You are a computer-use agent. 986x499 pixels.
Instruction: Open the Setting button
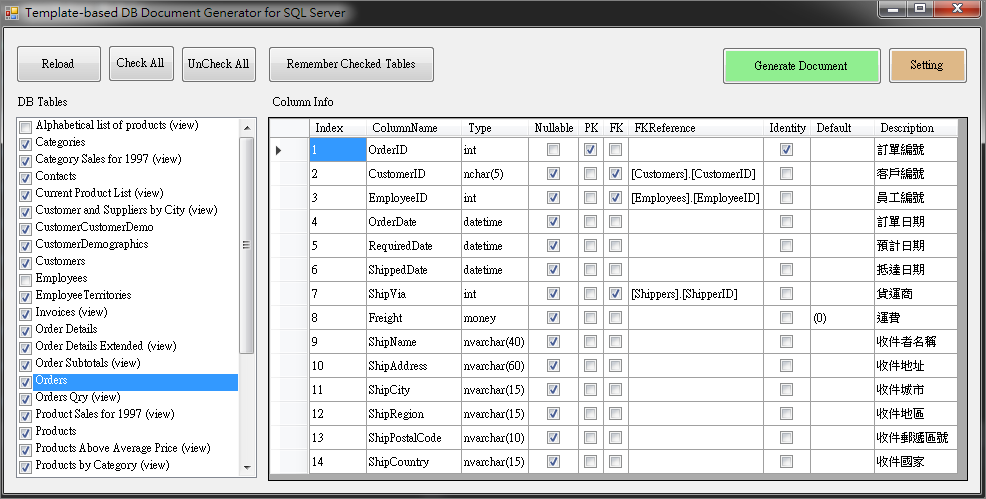coord(928,65)
